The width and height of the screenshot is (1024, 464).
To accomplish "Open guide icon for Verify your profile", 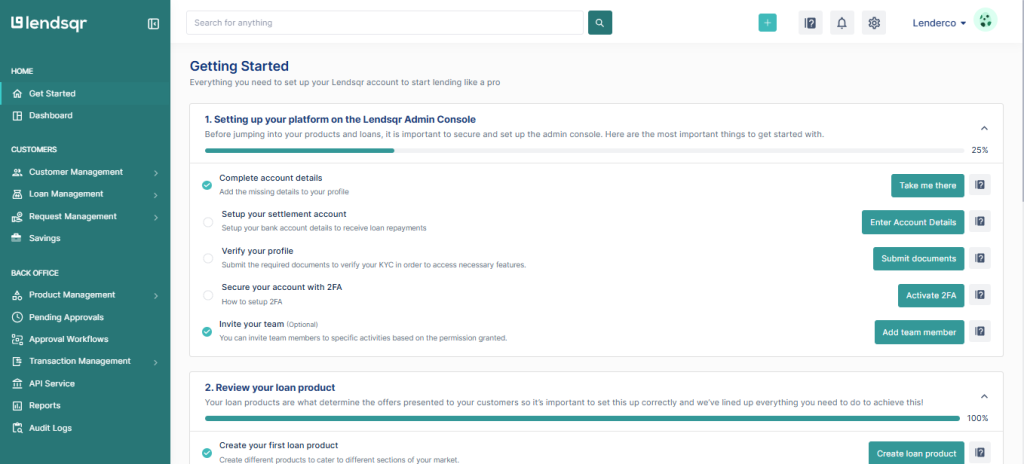I will click(x=980, y=258).
